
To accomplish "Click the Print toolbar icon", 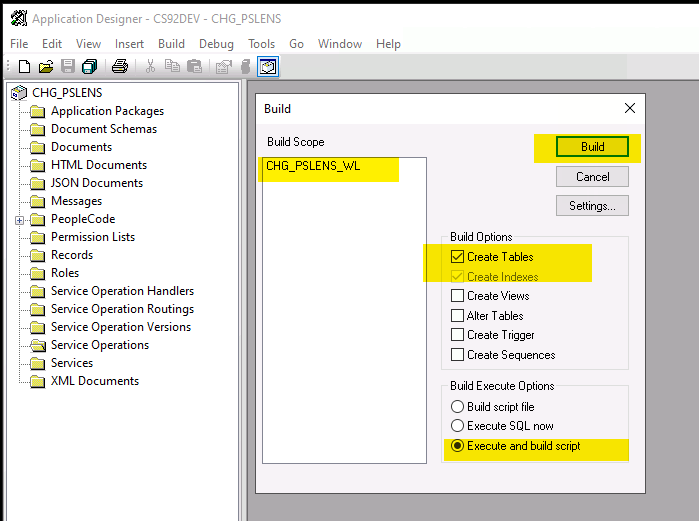I will 119,67.
